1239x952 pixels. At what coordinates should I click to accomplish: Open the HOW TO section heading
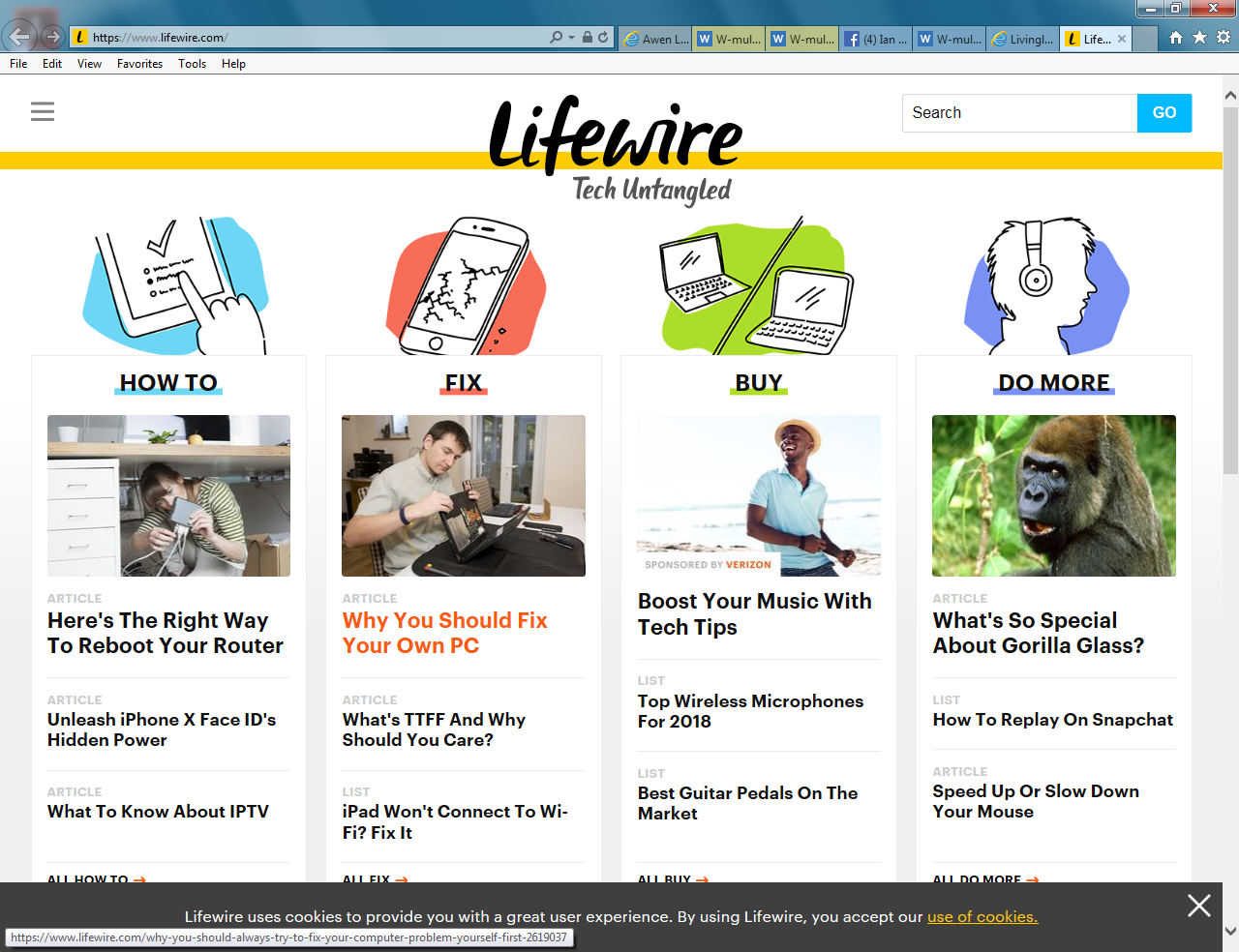(x=168, y=383)
